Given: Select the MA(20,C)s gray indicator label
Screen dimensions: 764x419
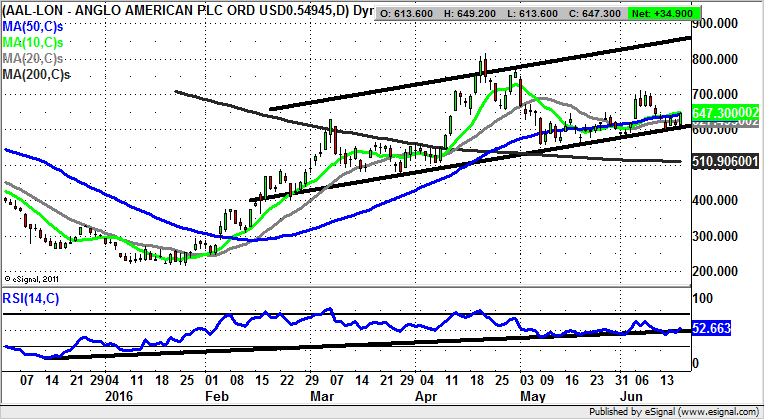Looking at the screenshot, I should [x=32, y=58].
